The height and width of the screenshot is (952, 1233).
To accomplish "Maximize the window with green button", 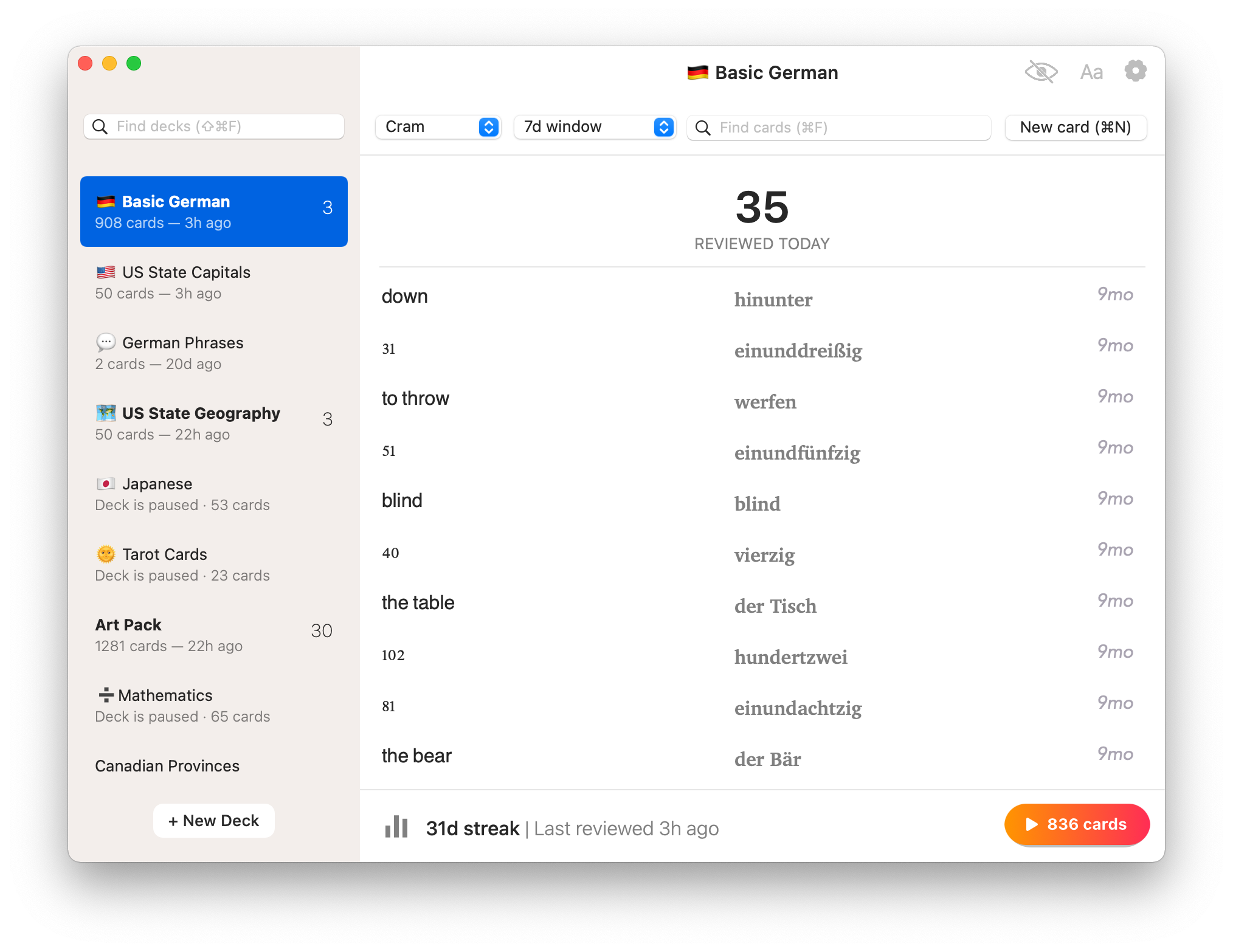I will click(134, 63).
